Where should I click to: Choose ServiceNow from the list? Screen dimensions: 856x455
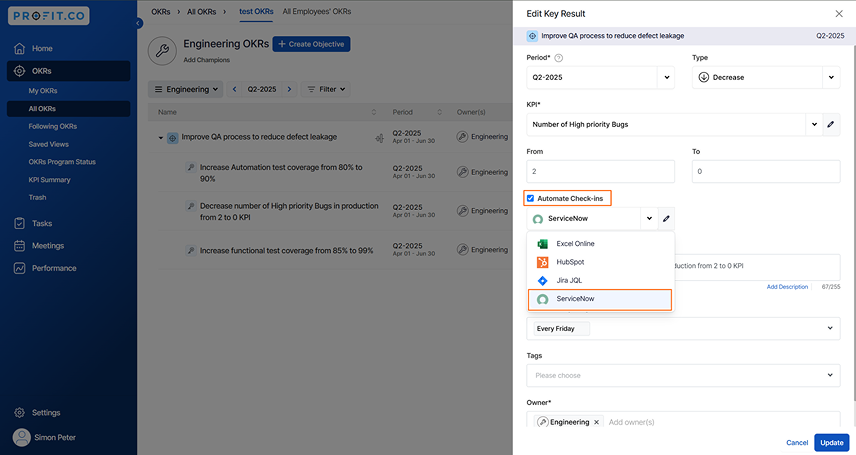tap(600, 299)
